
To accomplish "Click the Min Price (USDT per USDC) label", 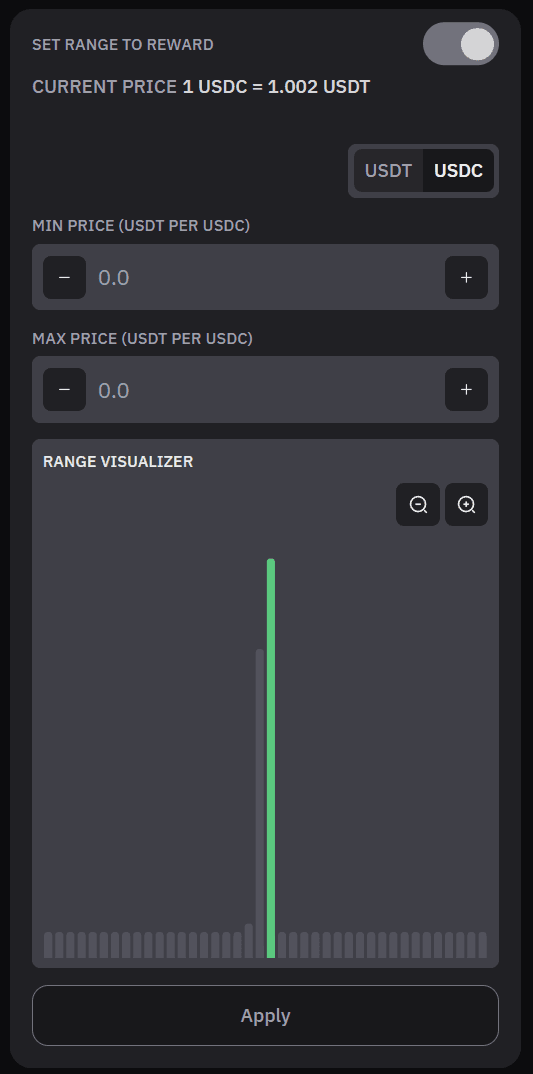I will pos(141,225).
